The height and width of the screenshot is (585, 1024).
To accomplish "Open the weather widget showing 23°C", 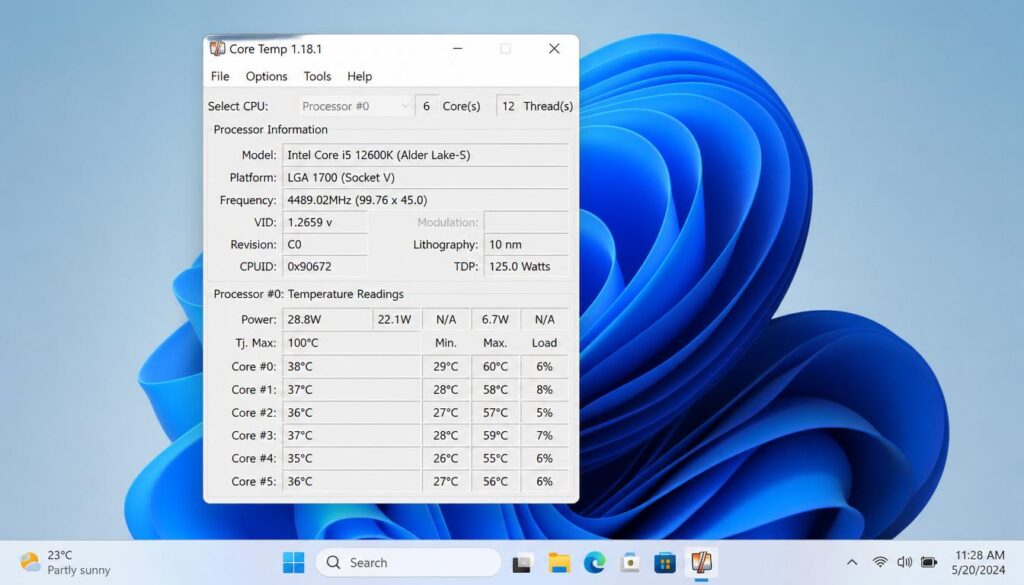I will coord(65,562).
